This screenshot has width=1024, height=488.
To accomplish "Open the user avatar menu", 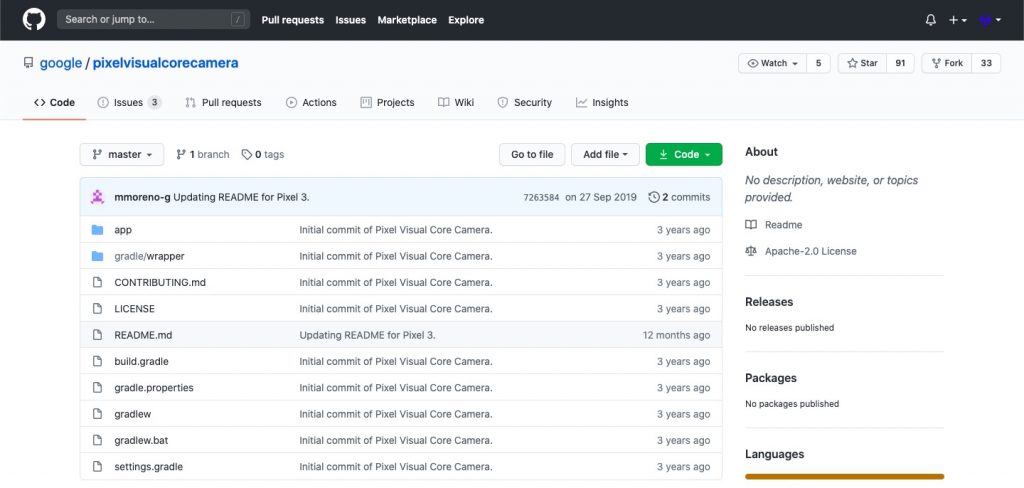I will tap(990, 20).
